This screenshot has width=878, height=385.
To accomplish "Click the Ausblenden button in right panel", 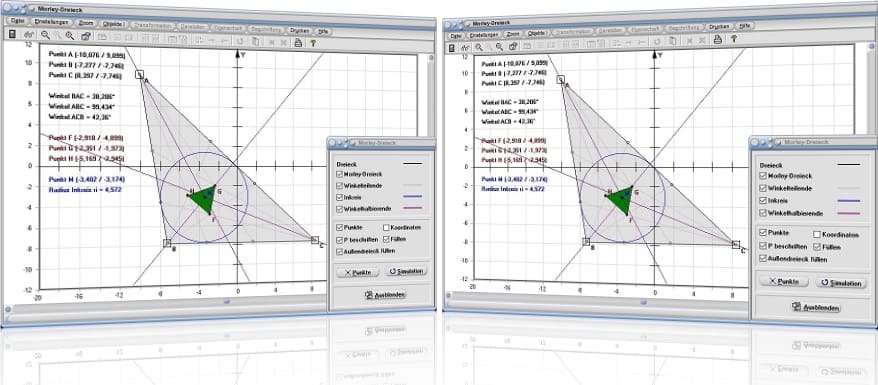I will point(817,307).
